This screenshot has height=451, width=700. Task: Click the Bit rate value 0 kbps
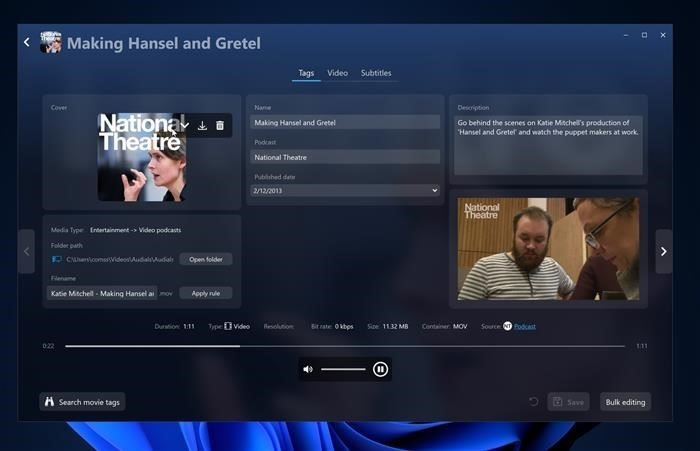[344, 326]
